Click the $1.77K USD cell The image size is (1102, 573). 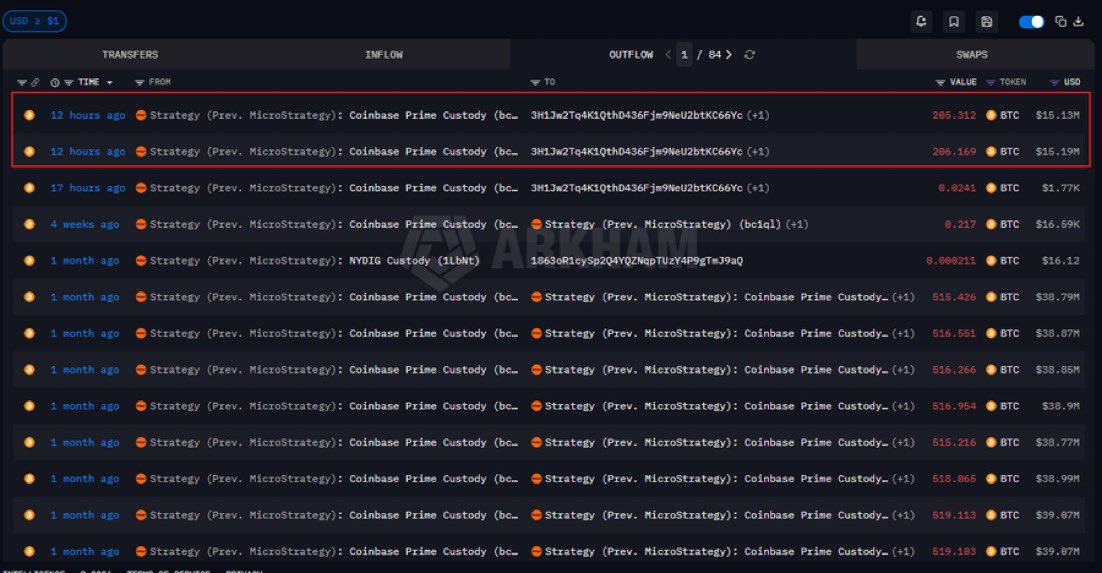[1061, 188]
